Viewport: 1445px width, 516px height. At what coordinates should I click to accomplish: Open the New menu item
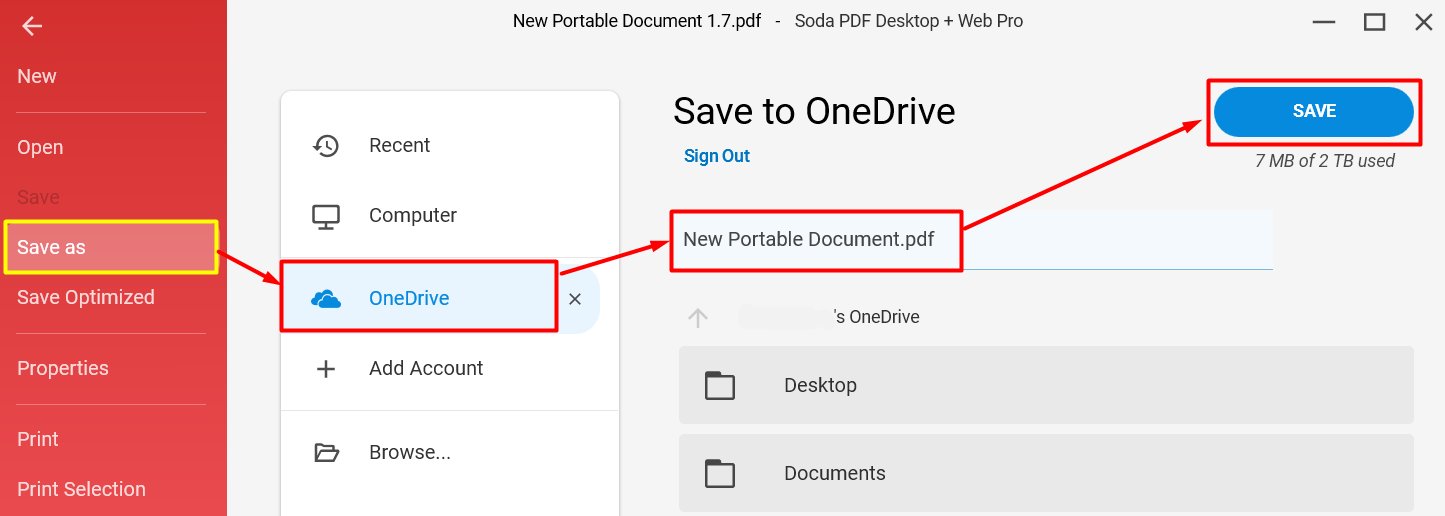[37, 76]
